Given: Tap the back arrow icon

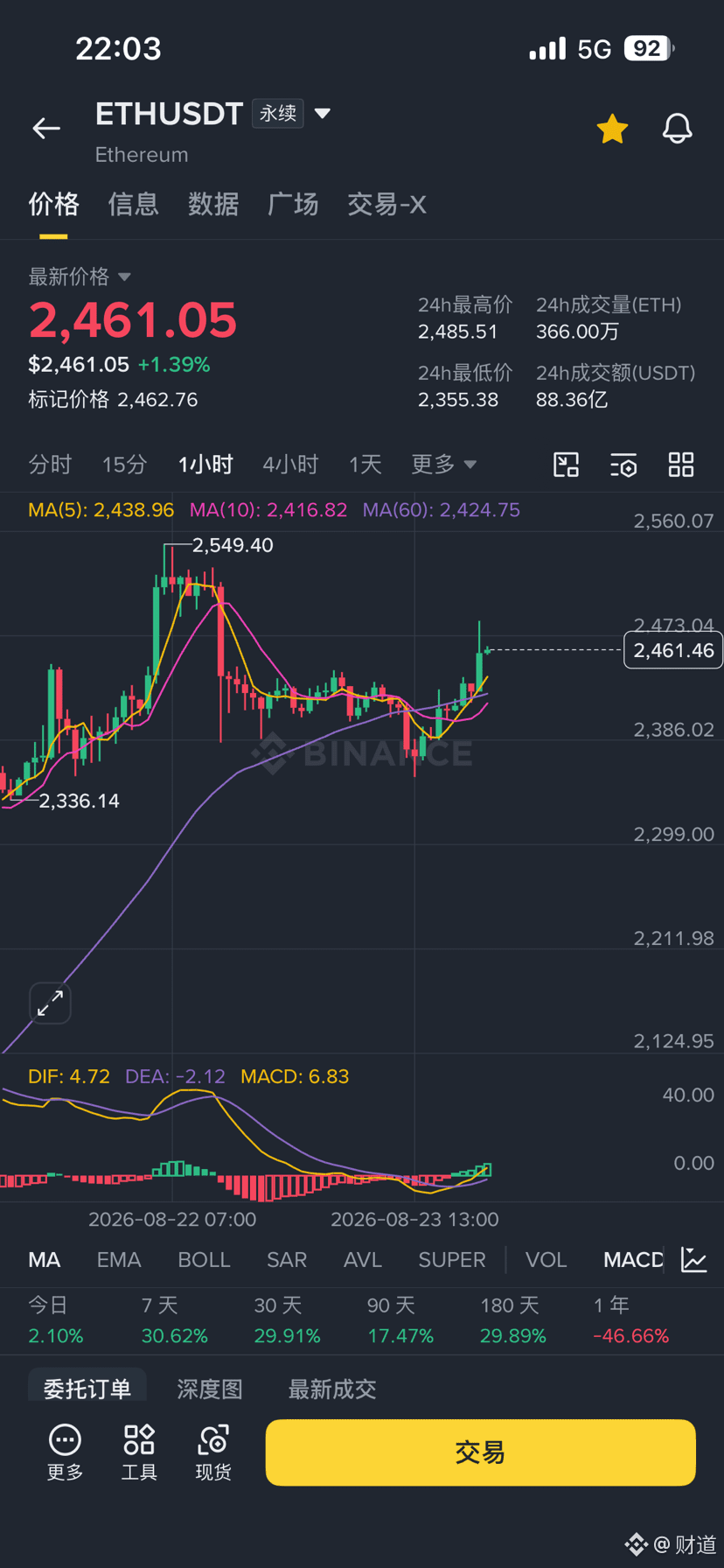Looking at the screenshot, I should tap(46, 129).
